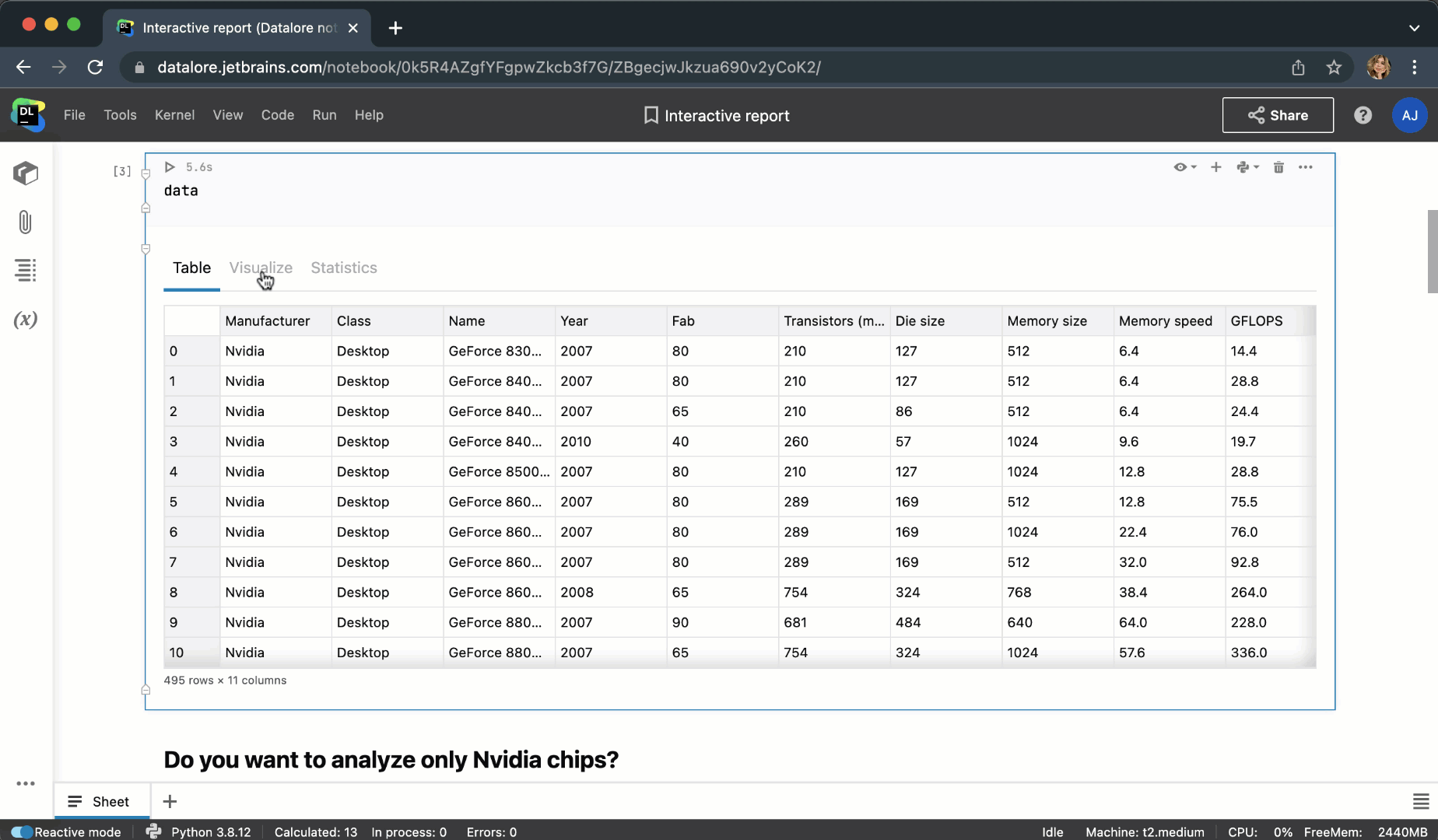Open the cell type Python dropdown
The width and height of the screenshot is (1438, 840).
(1247, 167)
